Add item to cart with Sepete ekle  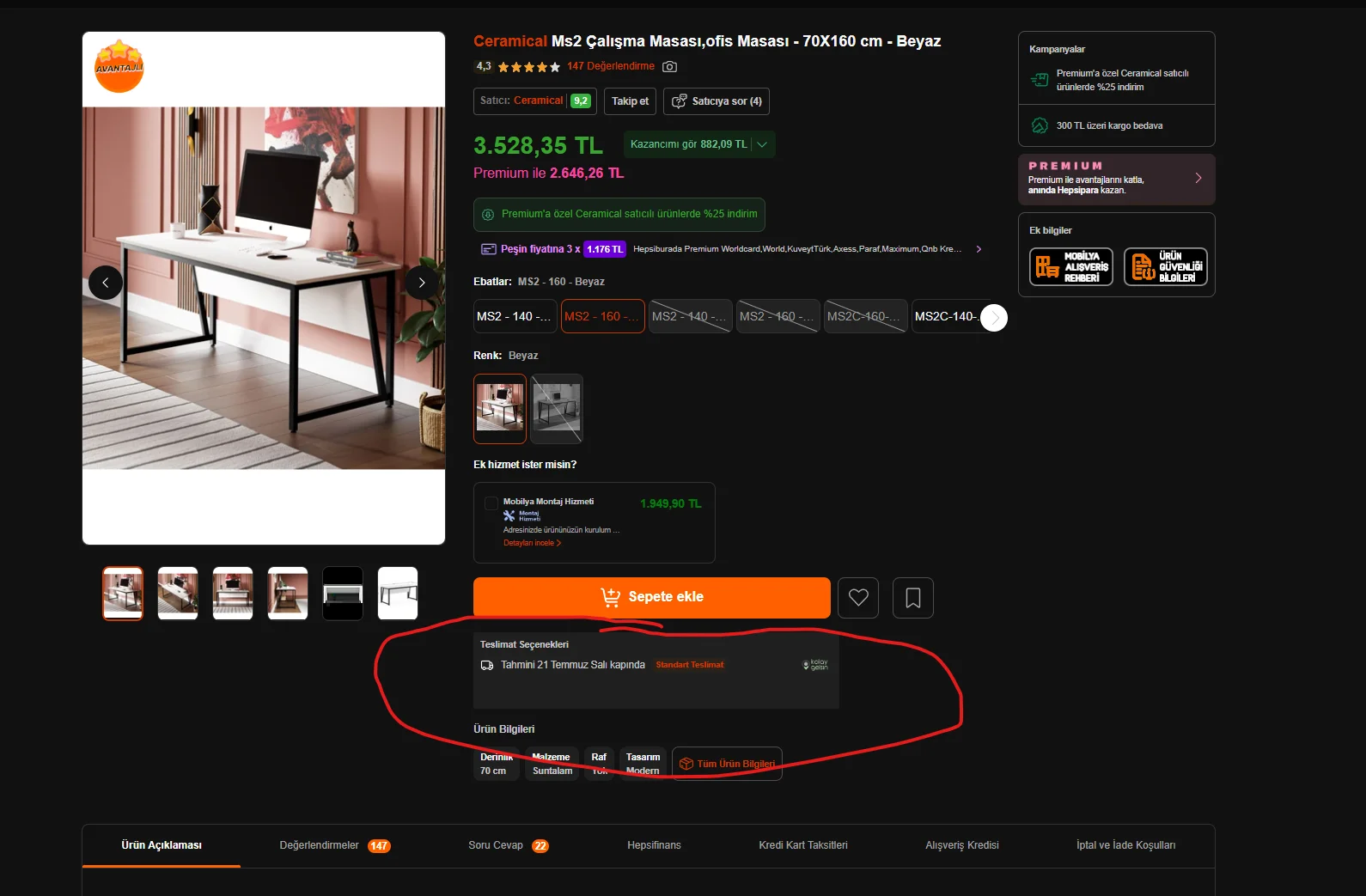pyautogui.click(x=652, y=597)
